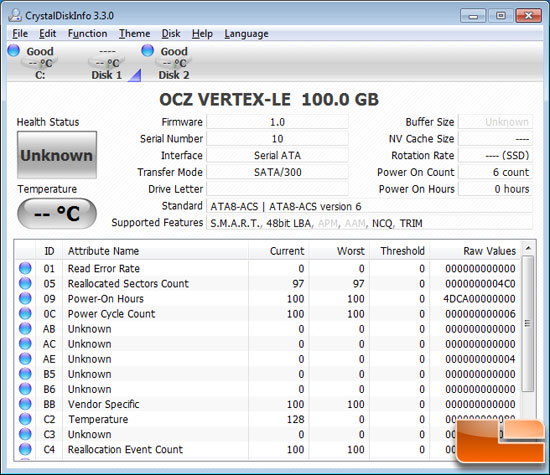Close the CrystalDiskInfo window
This screenshot has width=550, height=475.
click(529, 16)
